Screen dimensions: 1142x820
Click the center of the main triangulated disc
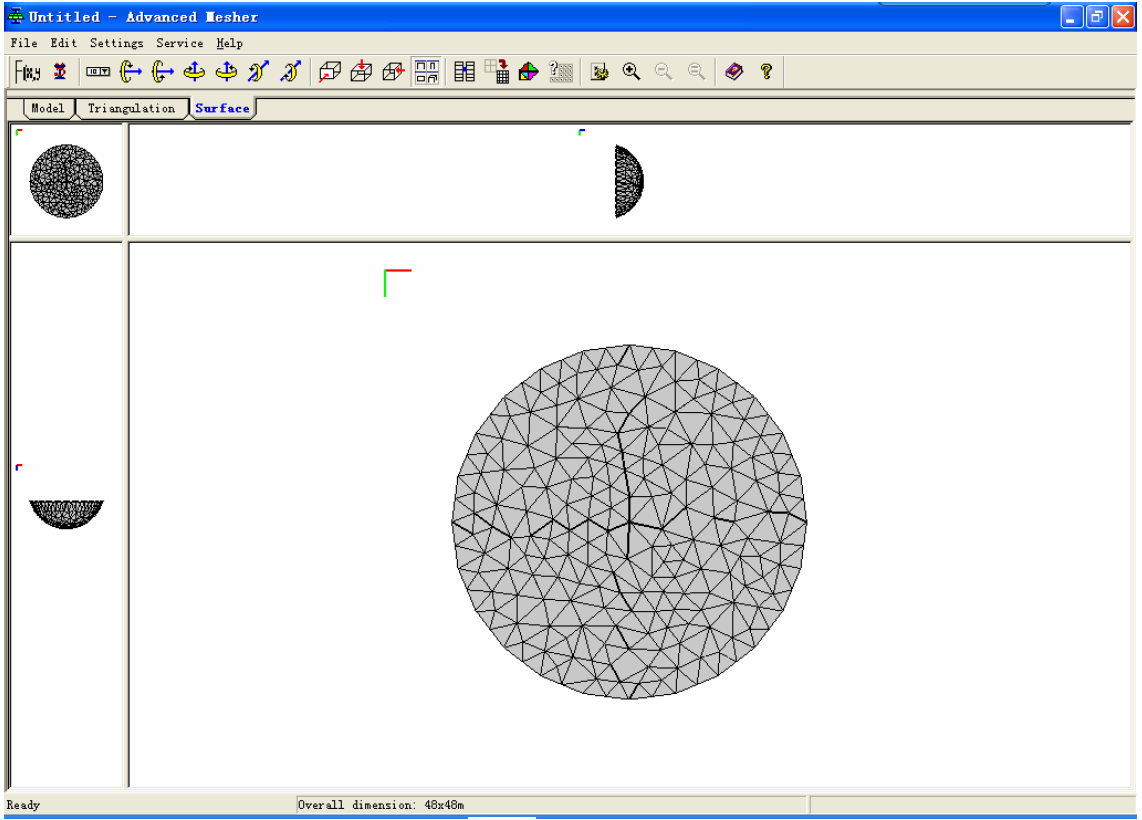(629, 521)
